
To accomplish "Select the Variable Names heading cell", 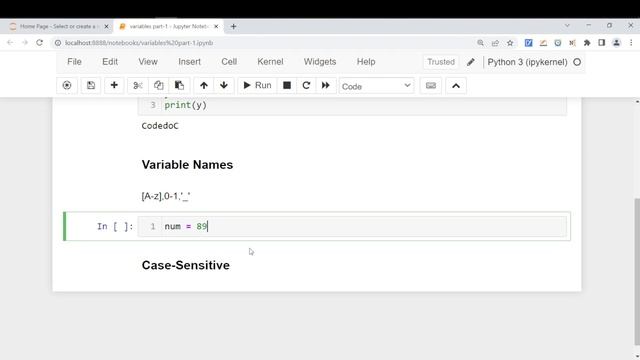I will pyautogui.click(x=187, y=165).
